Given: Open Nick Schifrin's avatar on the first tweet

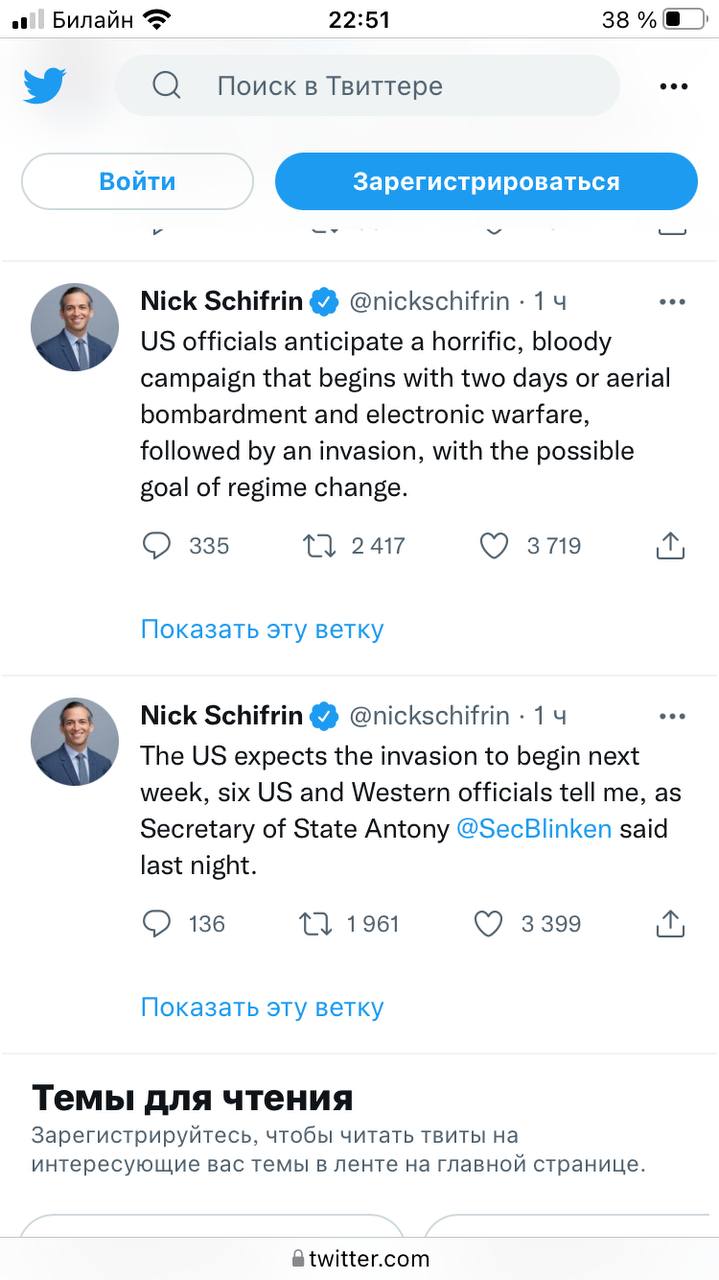Looking at the screenshot, I should click(x=75, y=327).
